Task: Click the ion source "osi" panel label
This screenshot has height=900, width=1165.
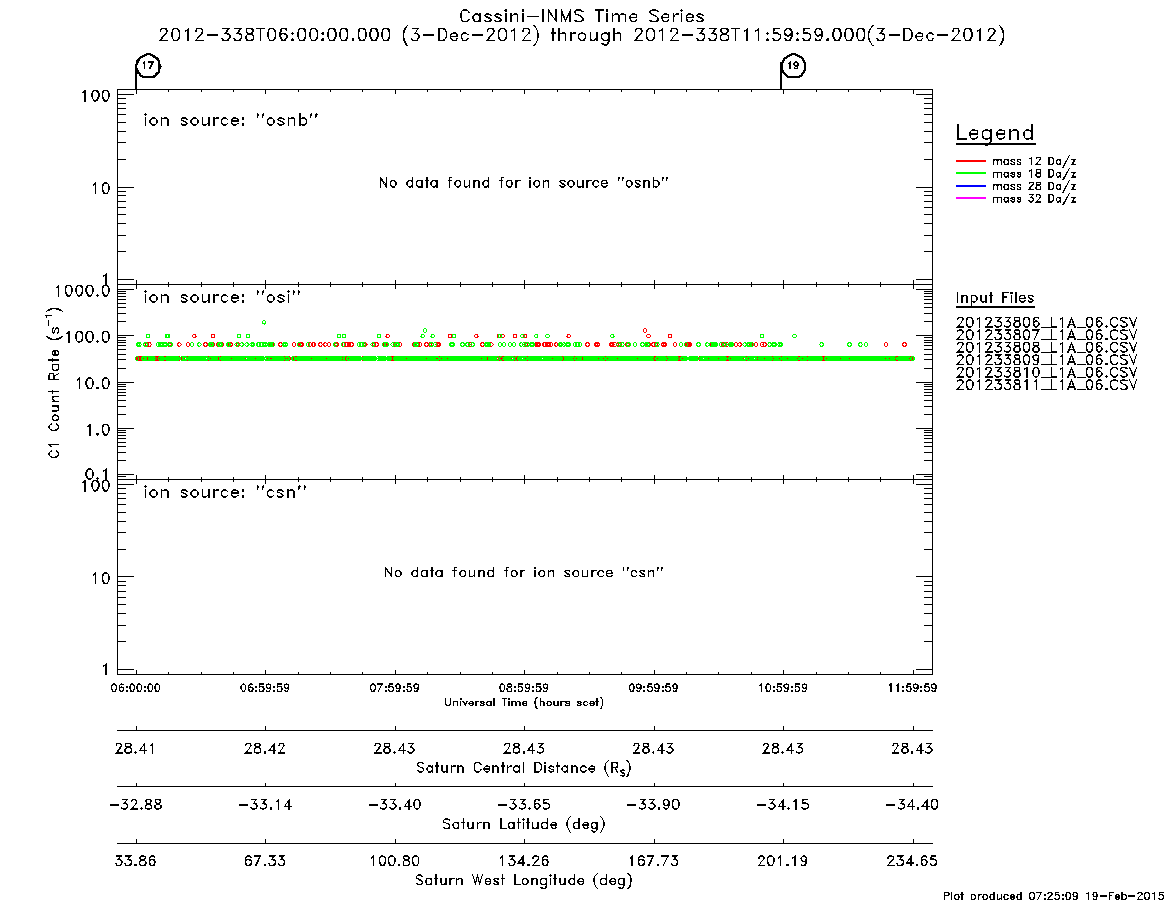Action: pos(222,297)
